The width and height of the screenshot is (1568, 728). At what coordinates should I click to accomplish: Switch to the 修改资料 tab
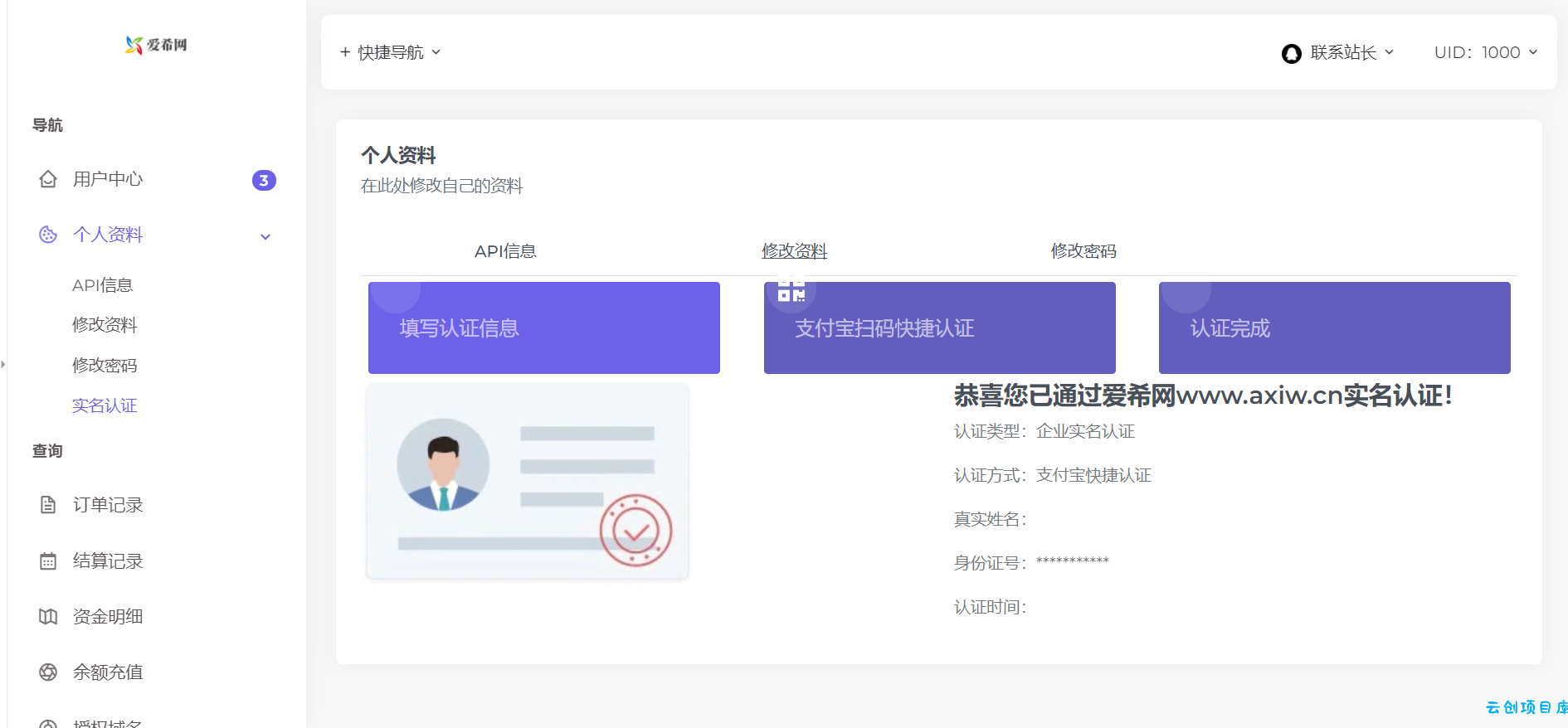[795, 251]
